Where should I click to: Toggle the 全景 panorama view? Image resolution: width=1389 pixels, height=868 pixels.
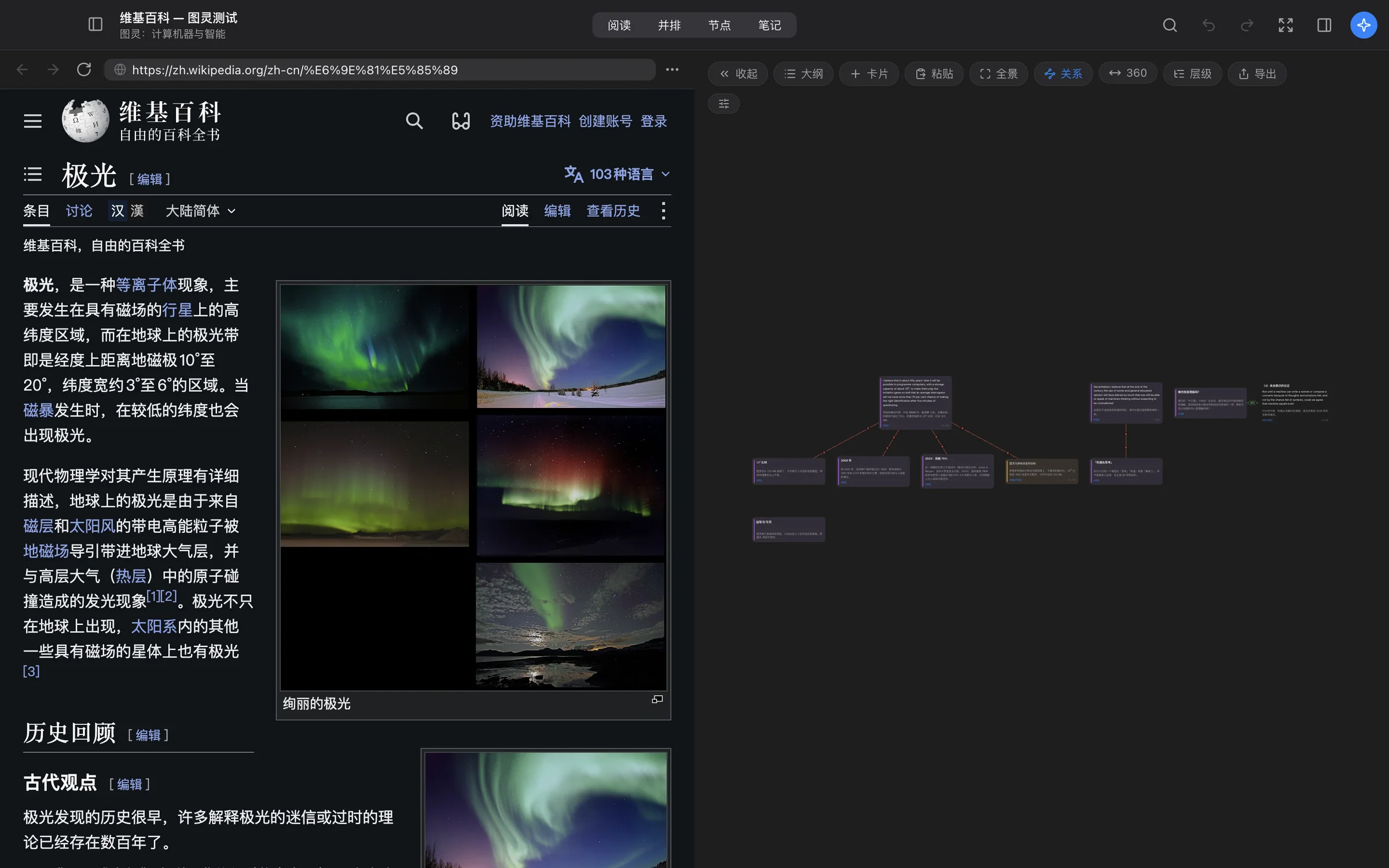pos(998,73)
